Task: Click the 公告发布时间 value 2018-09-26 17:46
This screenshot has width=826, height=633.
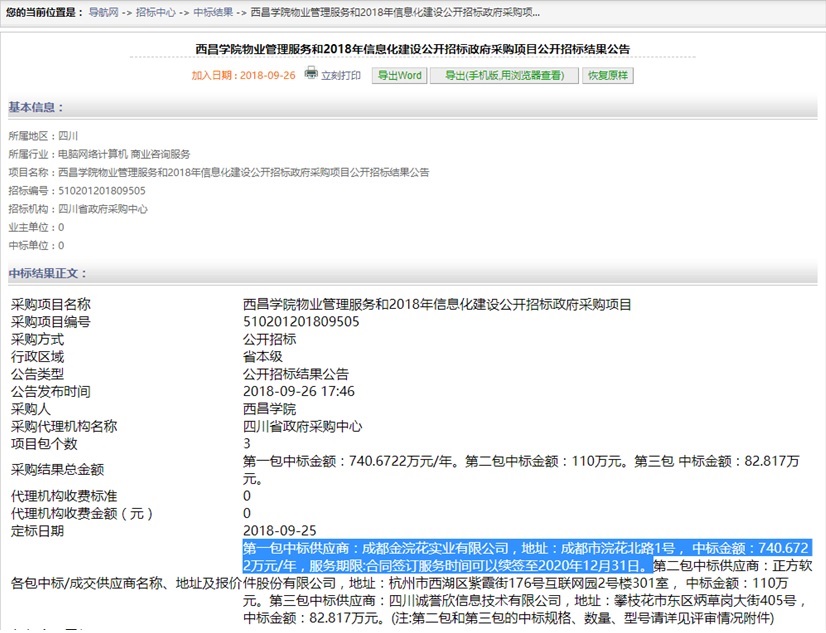Action: click(298, 391)
